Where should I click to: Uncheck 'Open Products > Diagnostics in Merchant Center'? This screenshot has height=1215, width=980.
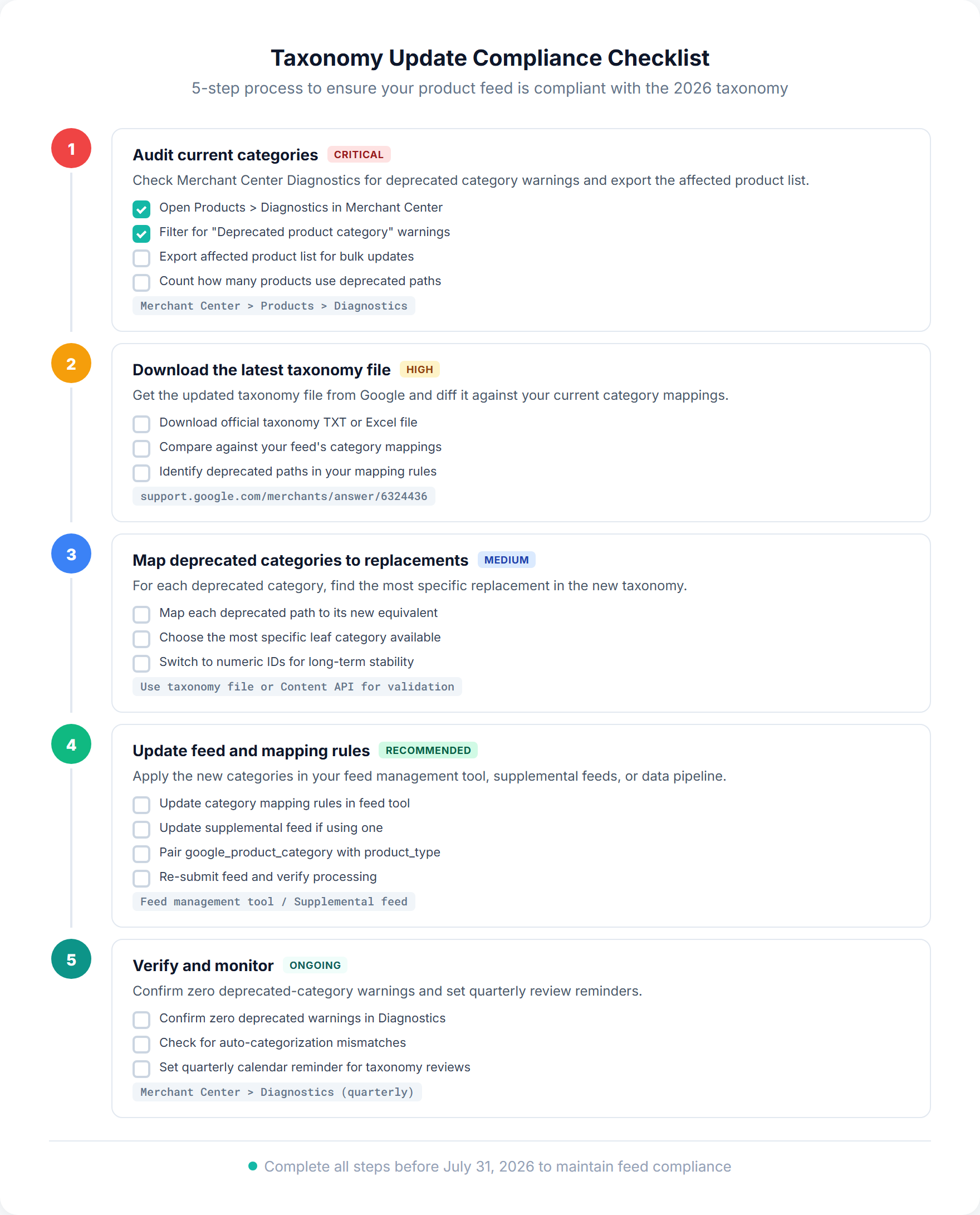141,209
